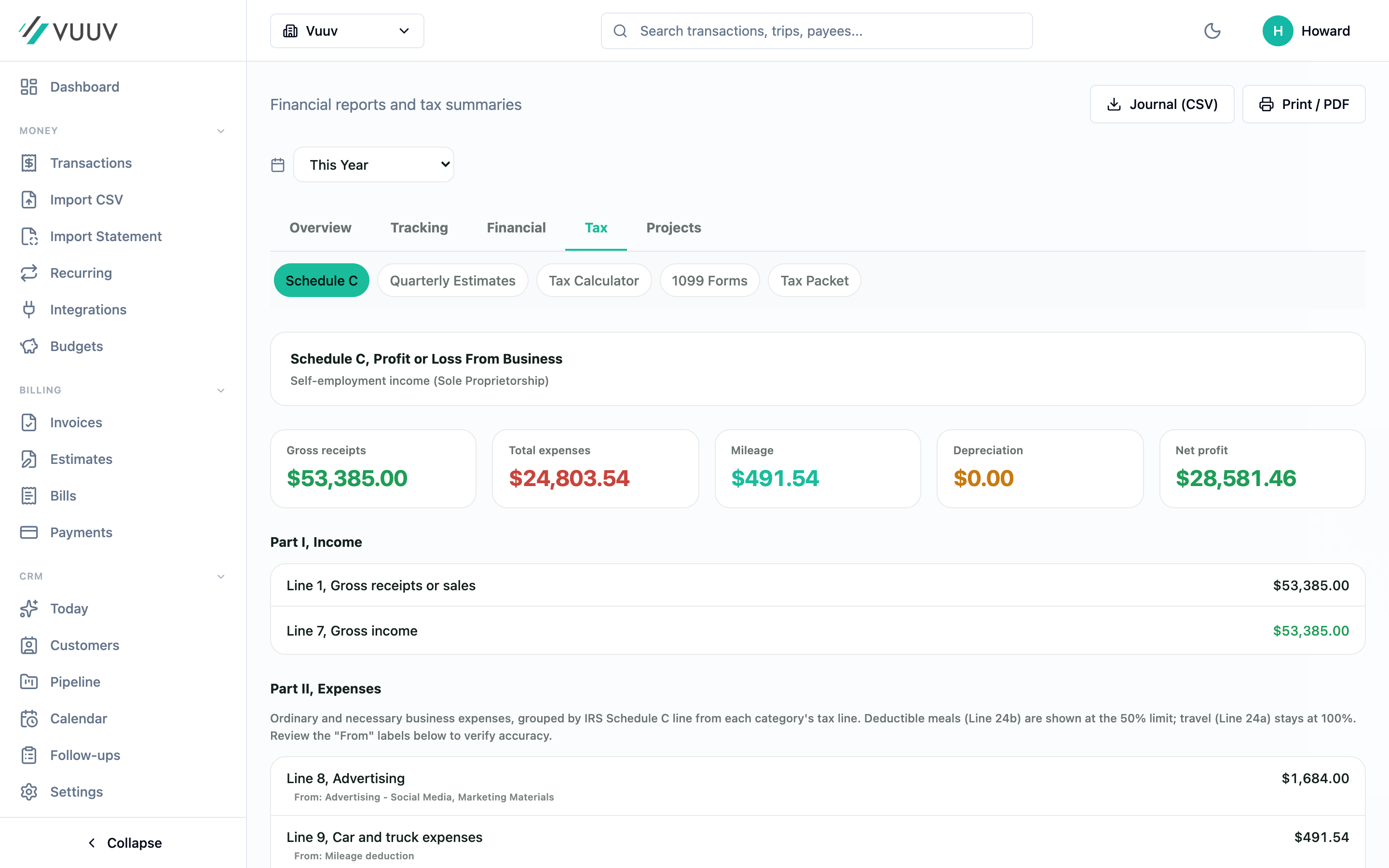Click the Budgets piggy bank icon
This screenshot has width=1389, height=868.
(x=29, y=346)
